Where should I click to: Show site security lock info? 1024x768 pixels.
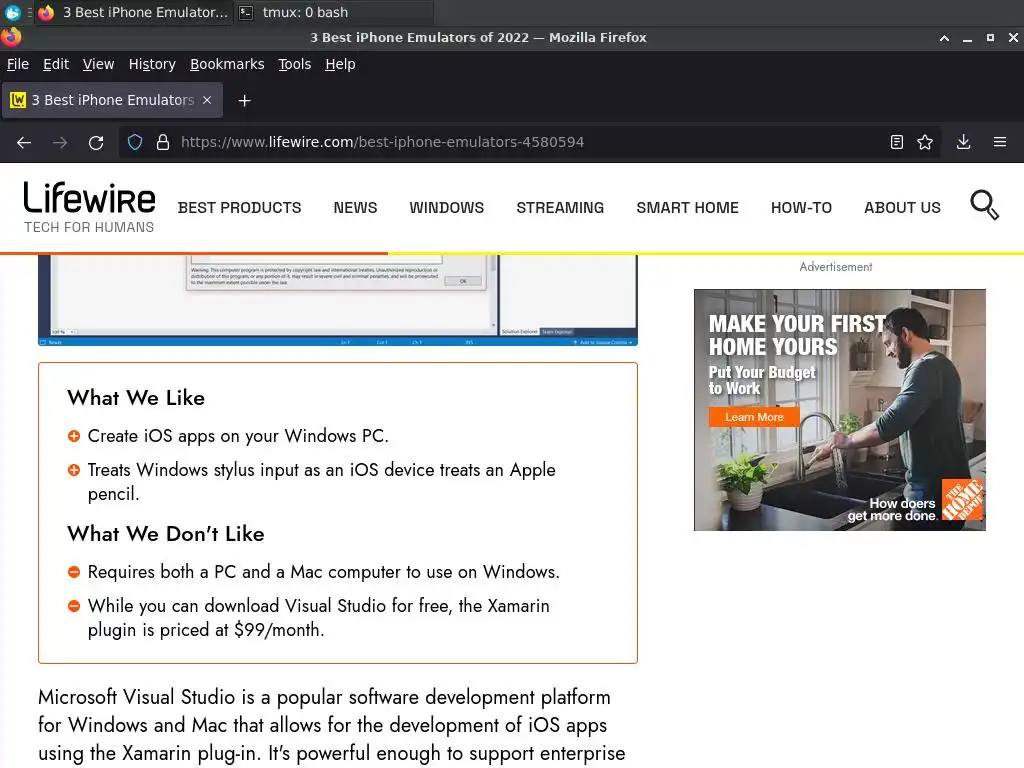(163, 142)
